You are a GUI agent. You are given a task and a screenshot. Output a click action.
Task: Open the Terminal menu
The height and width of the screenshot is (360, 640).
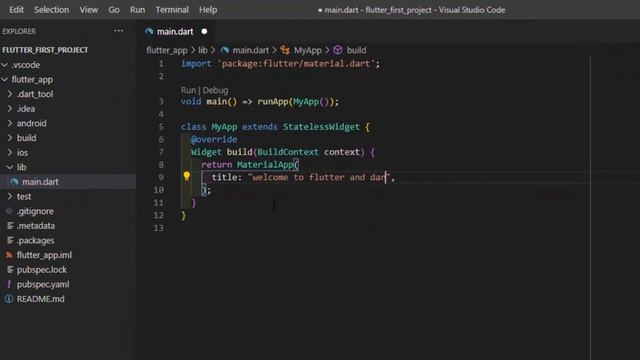click(x=172, y=10)
